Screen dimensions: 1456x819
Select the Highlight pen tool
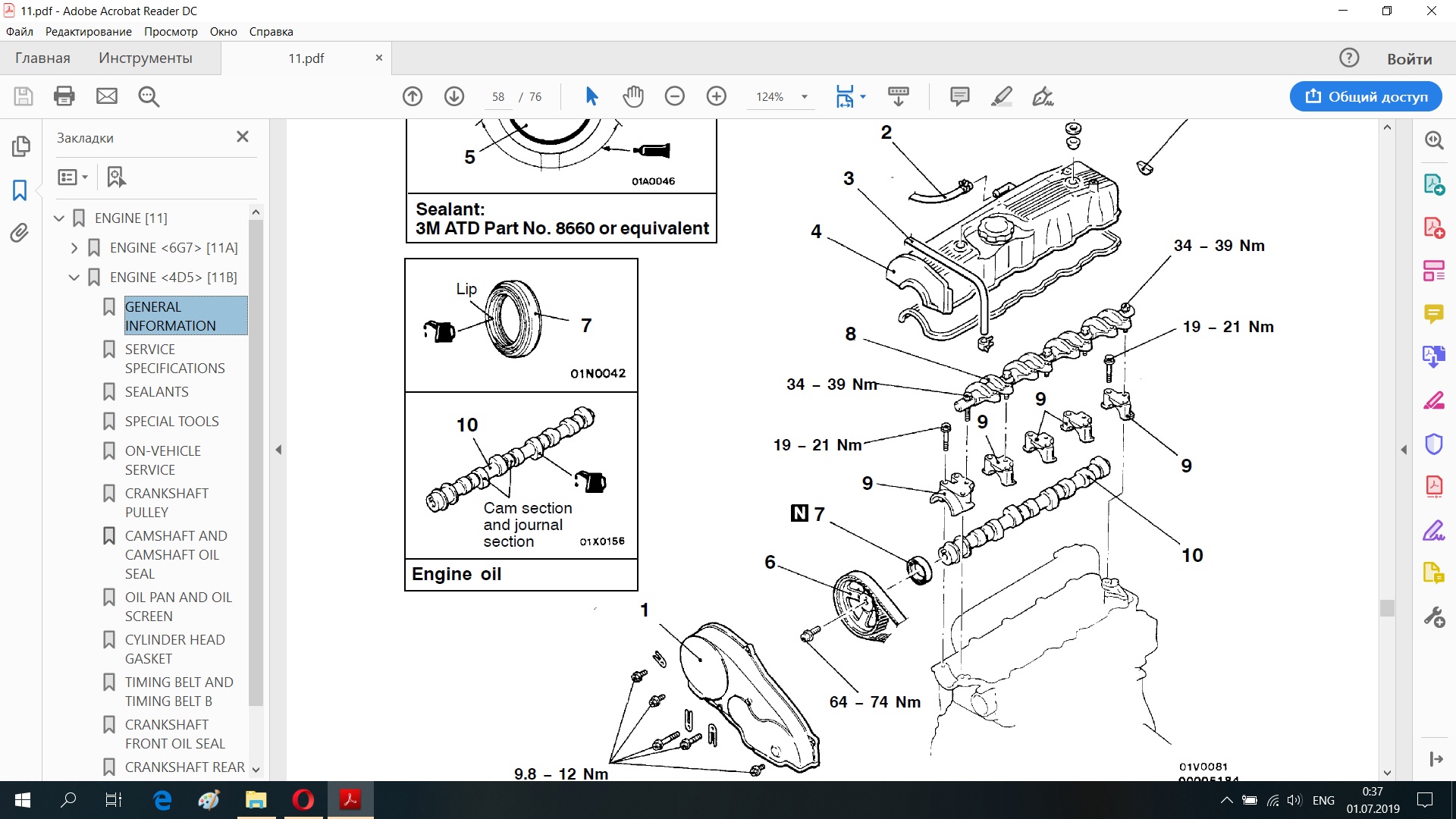(1001, 96)
